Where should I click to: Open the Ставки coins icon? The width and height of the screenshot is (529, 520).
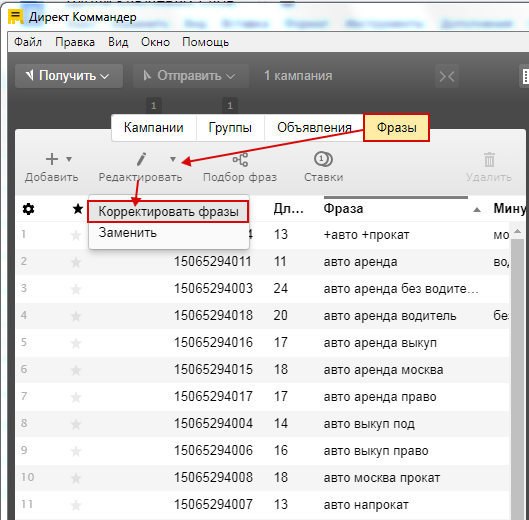323,159
